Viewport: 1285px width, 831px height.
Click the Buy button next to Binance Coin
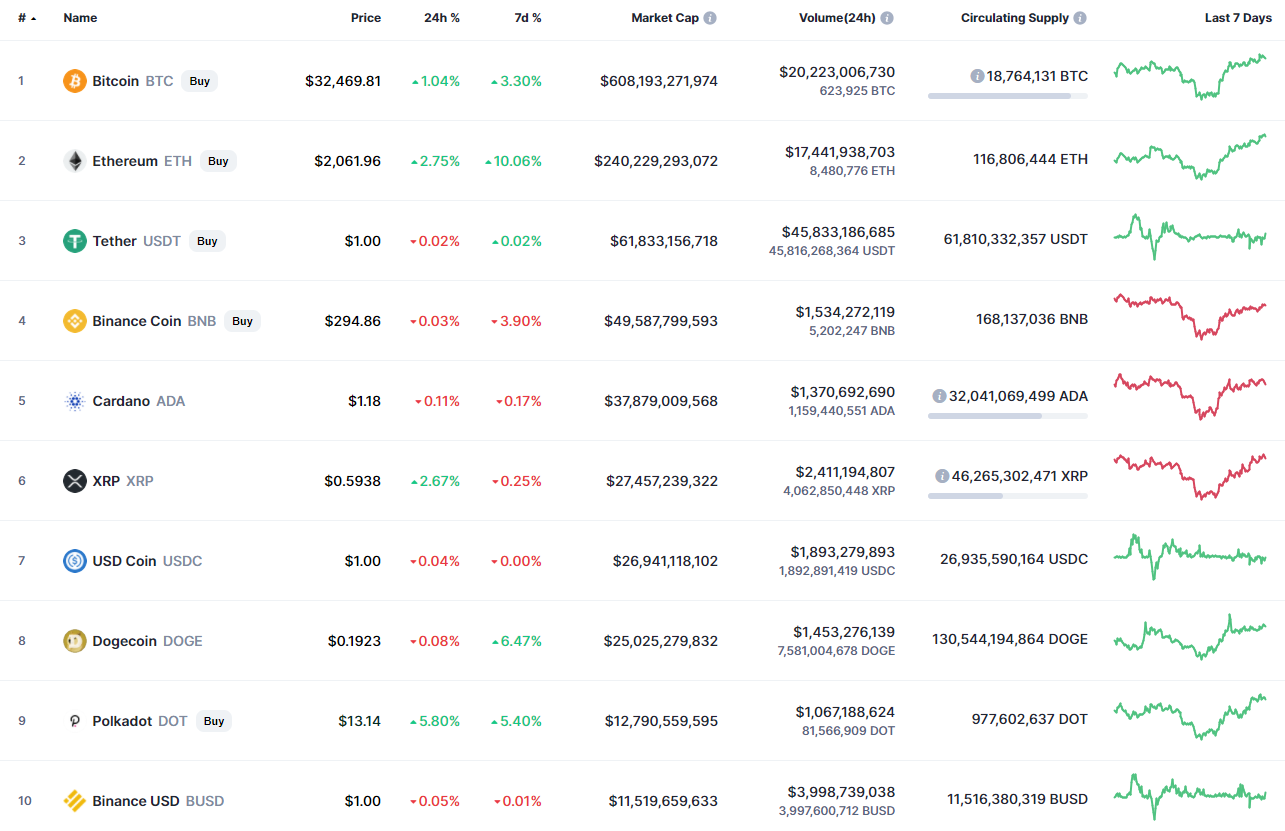pyautogui.click(x=242, y=321)
